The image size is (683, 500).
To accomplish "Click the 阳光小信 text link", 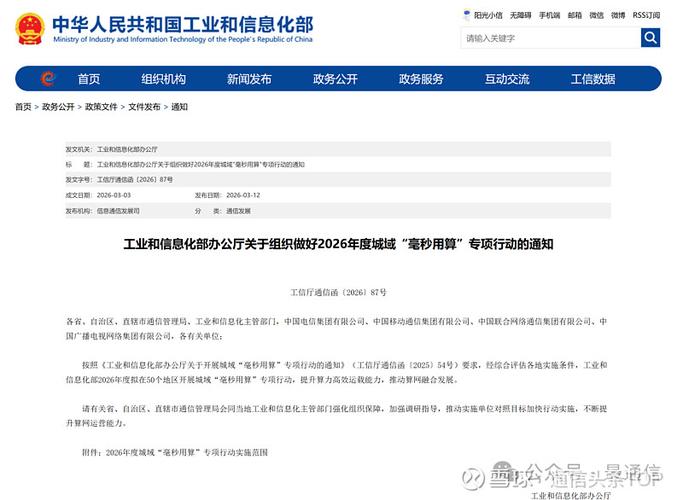I will (488, 15).
